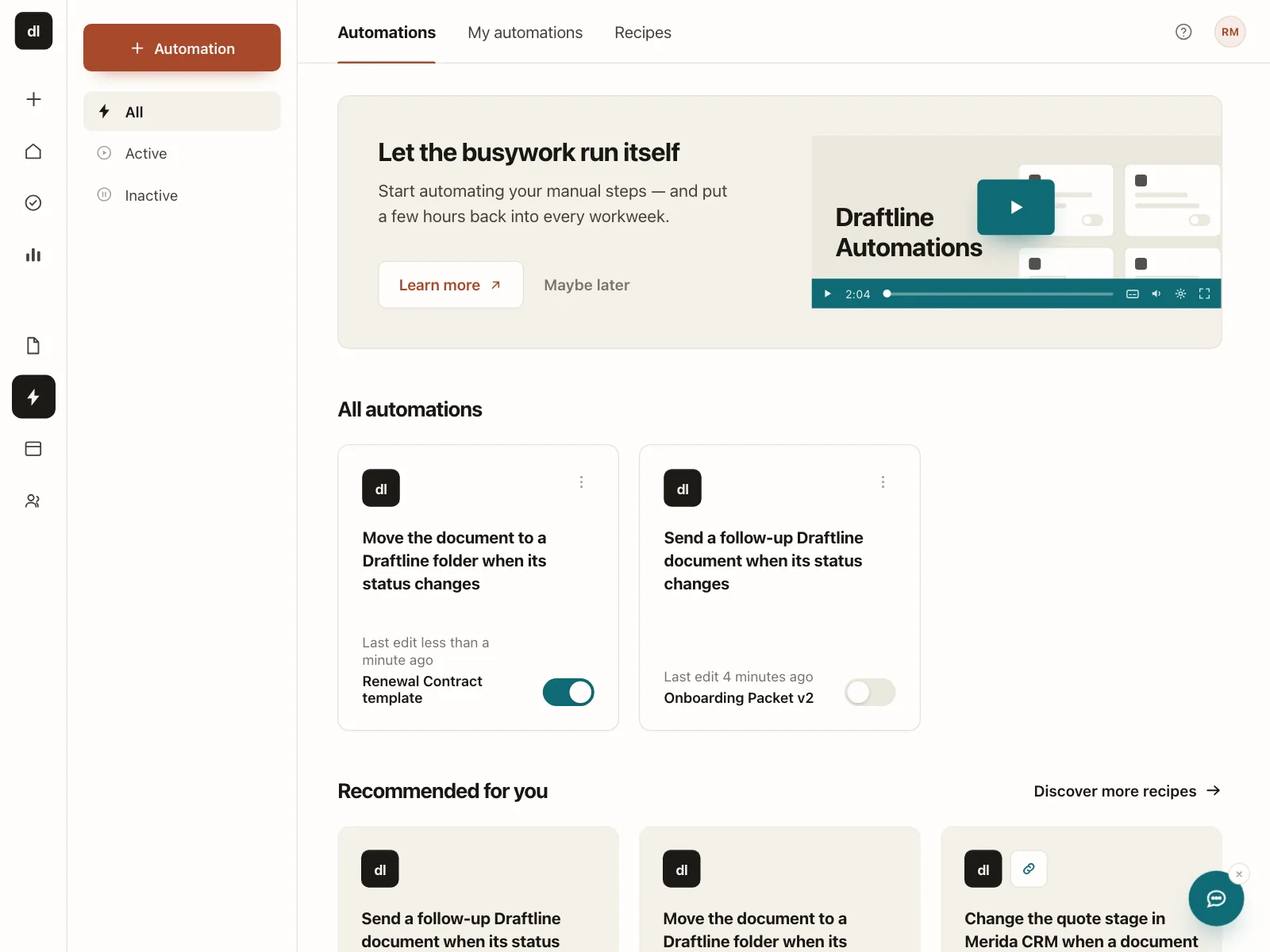Go to Home icon in left rail
Image resolution: width=1270 pixels, height=952 pixels.
pos(33,152)
